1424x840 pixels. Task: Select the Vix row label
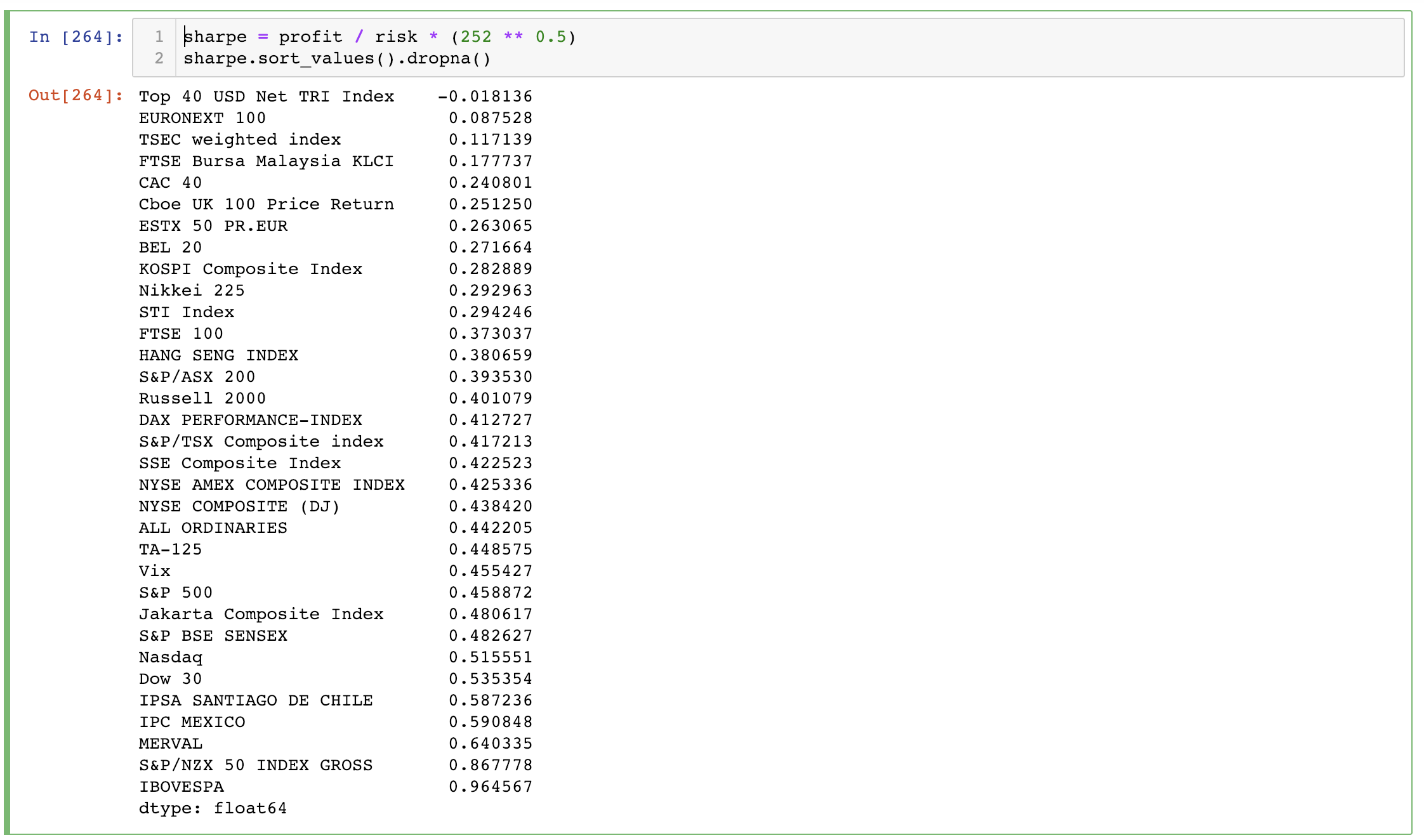point(155,571)
